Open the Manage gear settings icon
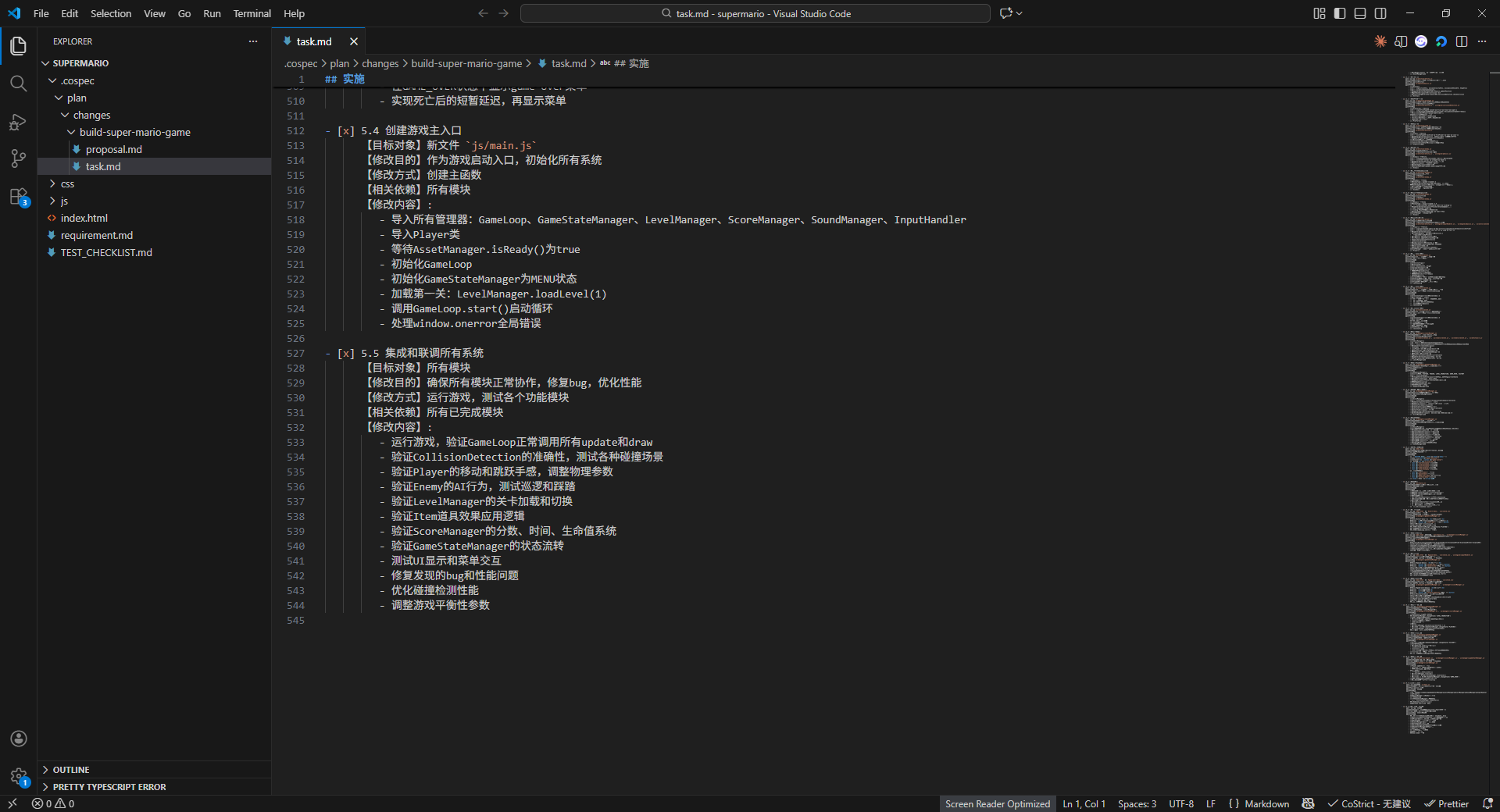Screen dimensions: 1500x812 pos(19,776)
